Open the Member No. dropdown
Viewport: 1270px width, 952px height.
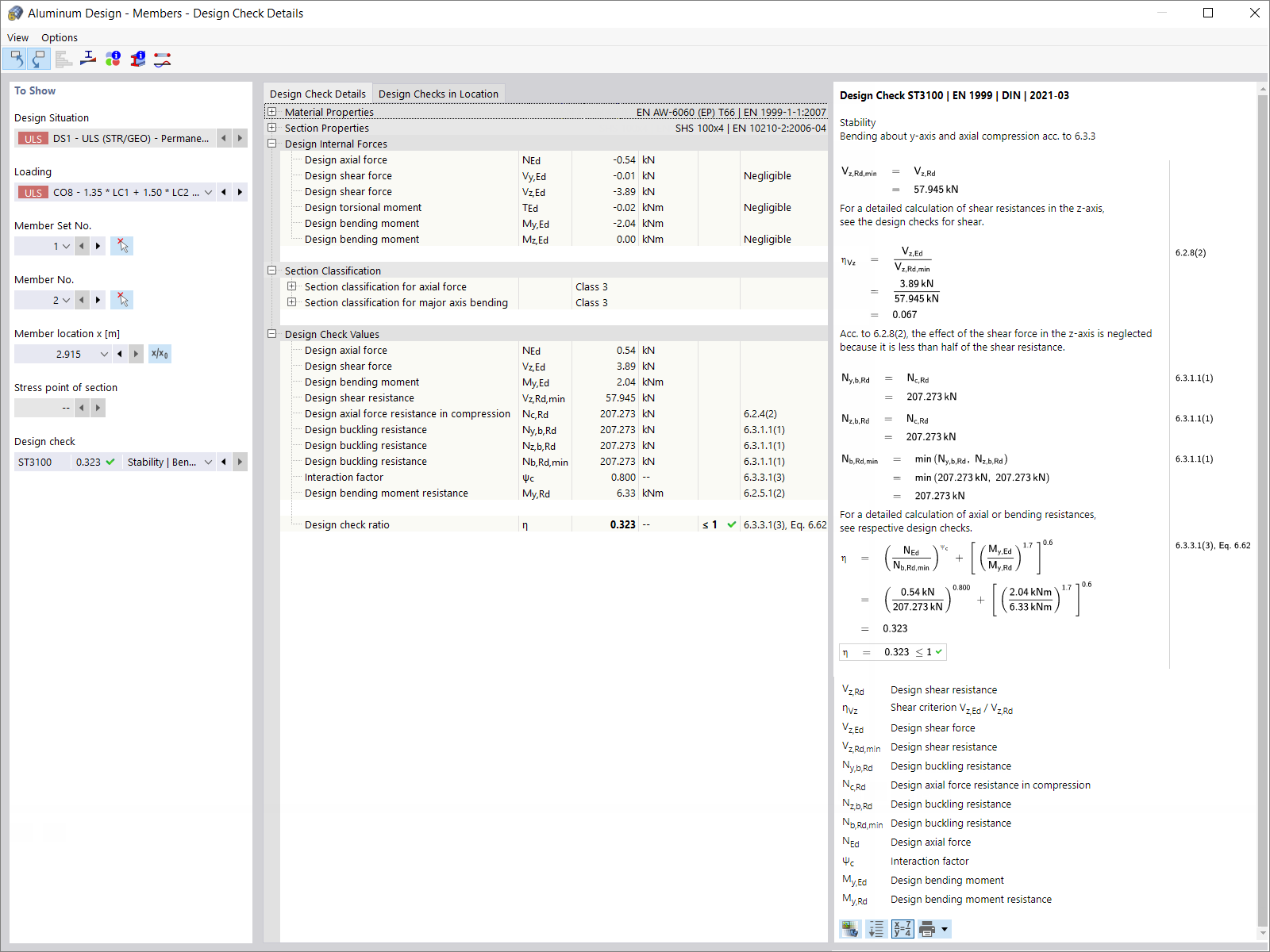point(66,300)
